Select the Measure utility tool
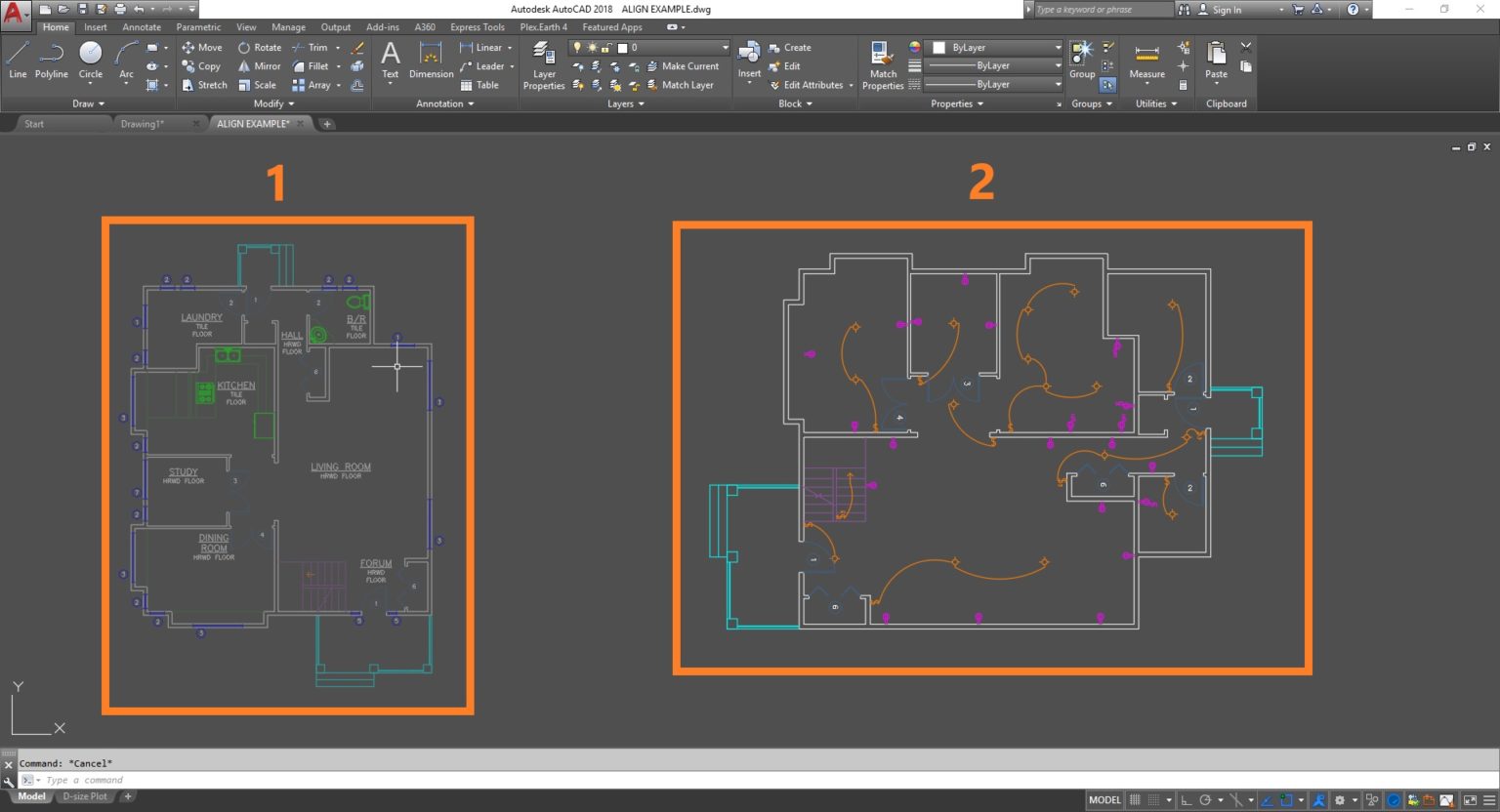The image size is (1500, 812). click(x=1146, y=60)
